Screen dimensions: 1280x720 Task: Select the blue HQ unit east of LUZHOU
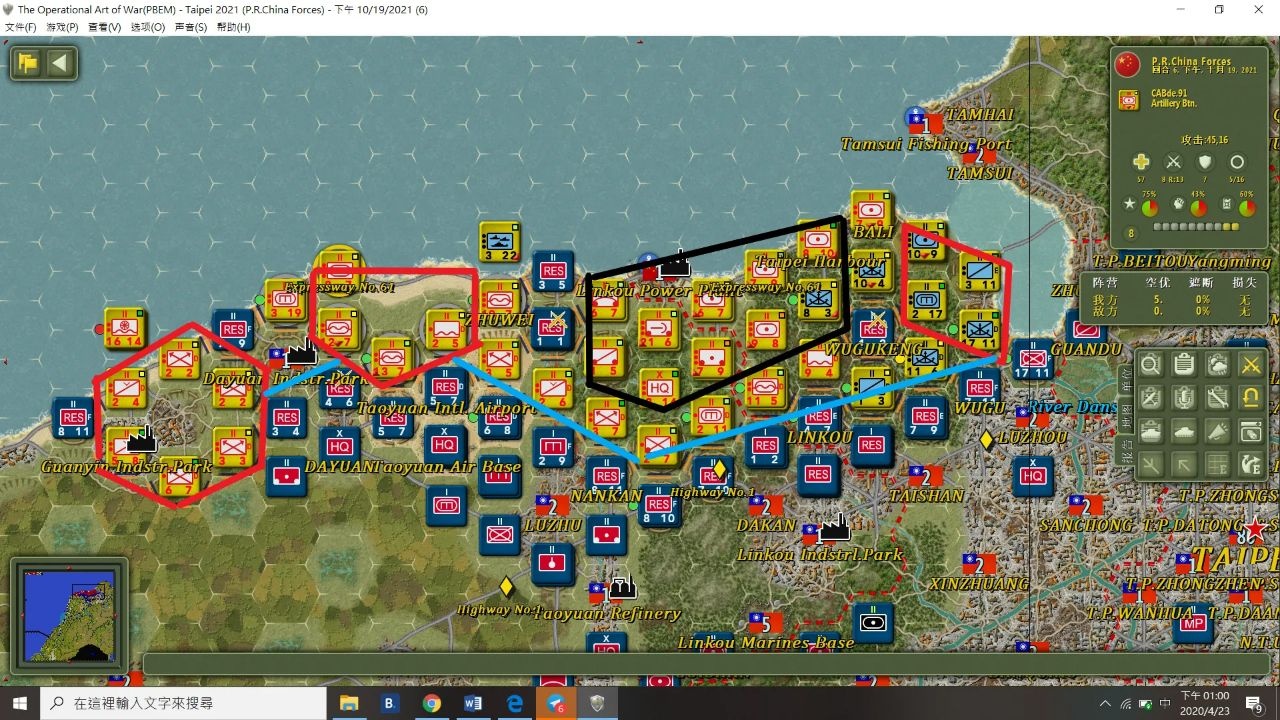[x=1033, y=476]
